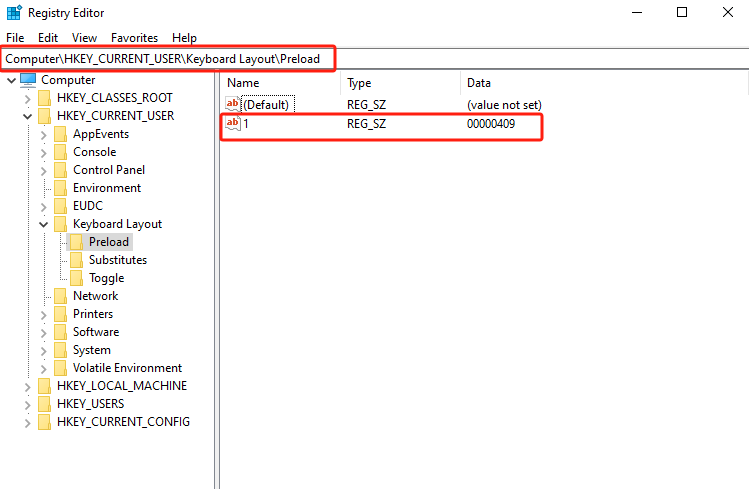Screen dimensions: 749x489
Task: Click REG_SZ type in row 1
Action: pyautogui.click(x=366, y=124)
